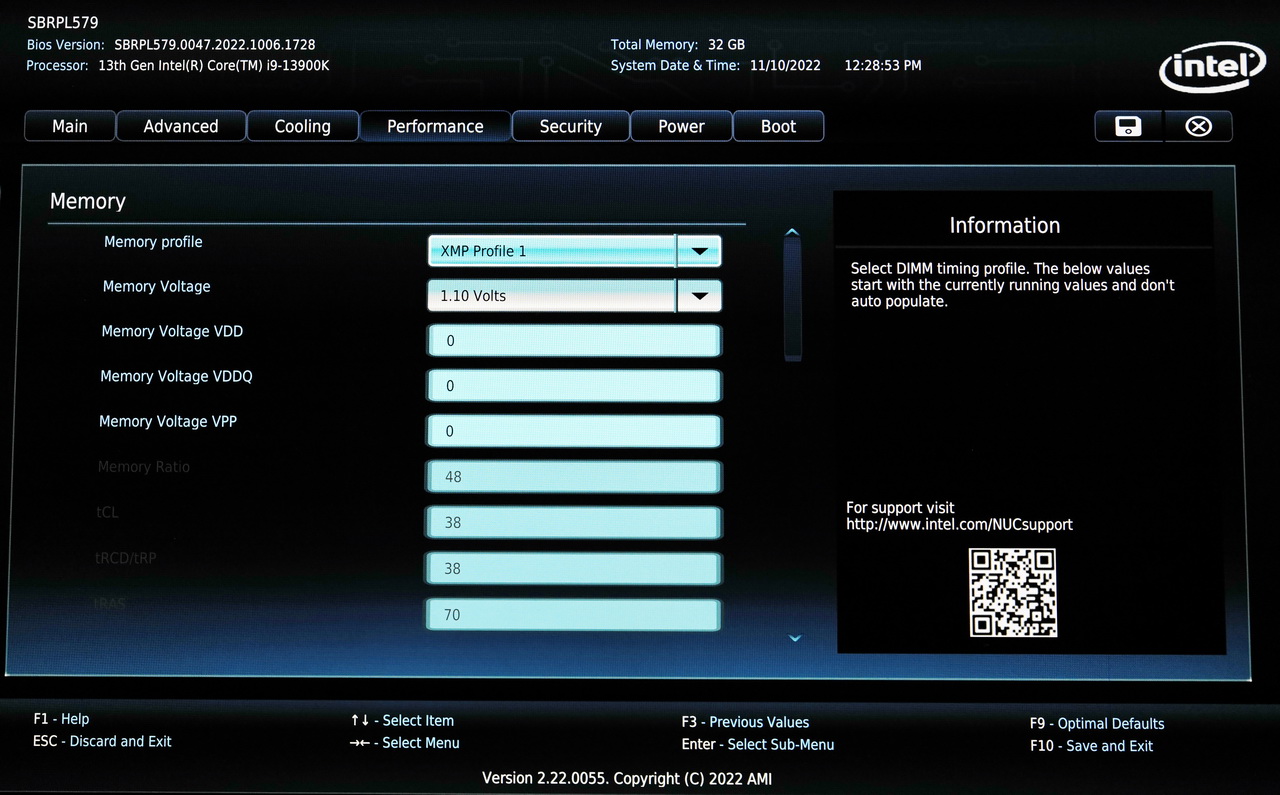Click the Select Item arrows hint
Image resolution: width=1280 pixels, height=795 pixels.
pos(402,720)
